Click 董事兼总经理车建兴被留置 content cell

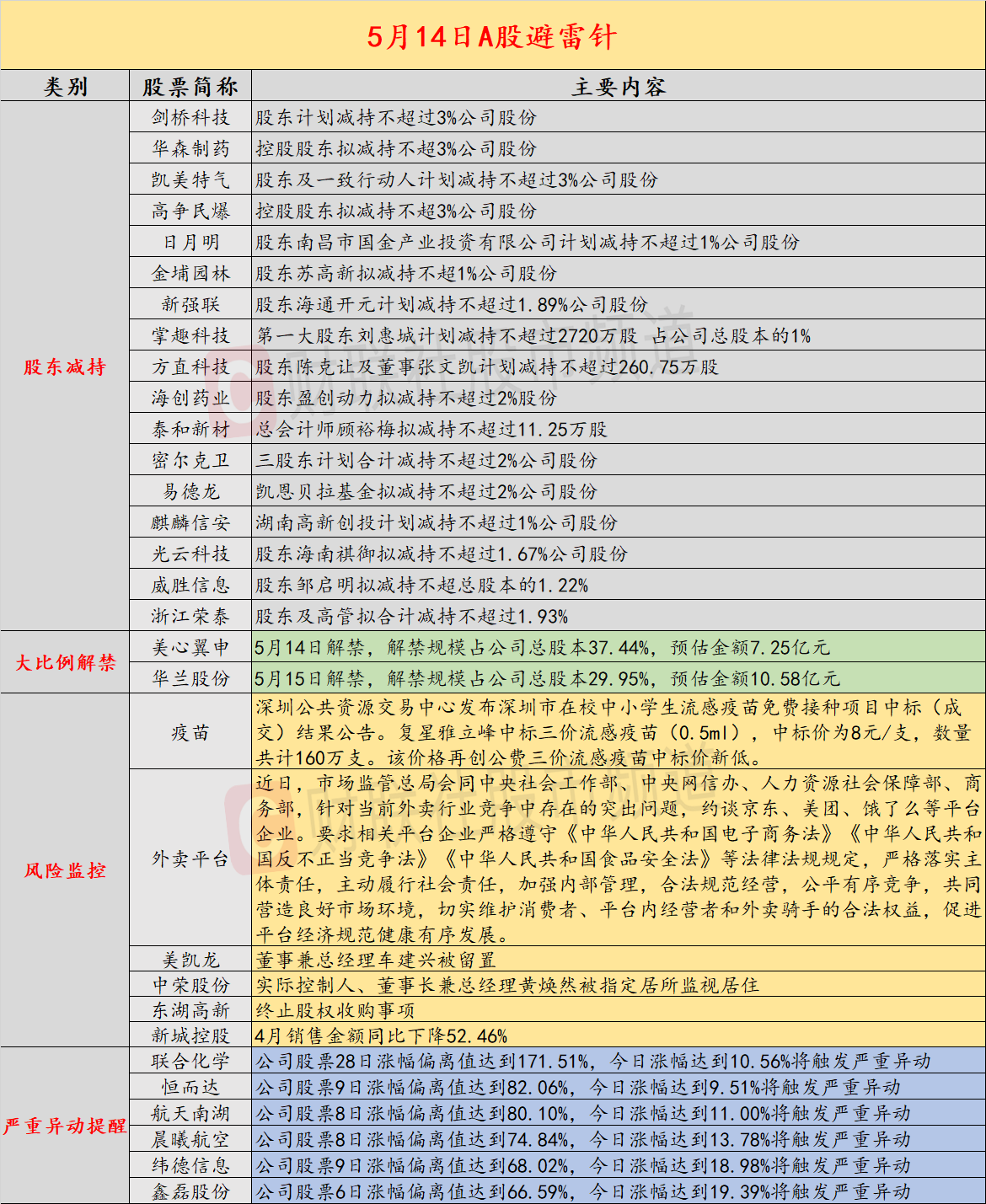click(x=619, y=960)
